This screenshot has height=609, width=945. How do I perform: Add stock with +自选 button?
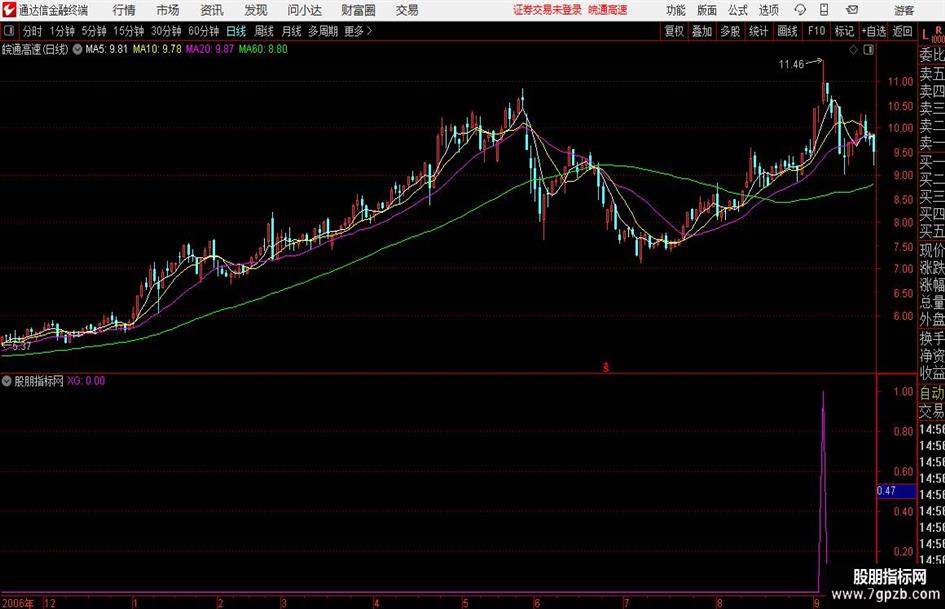point(874,31)
